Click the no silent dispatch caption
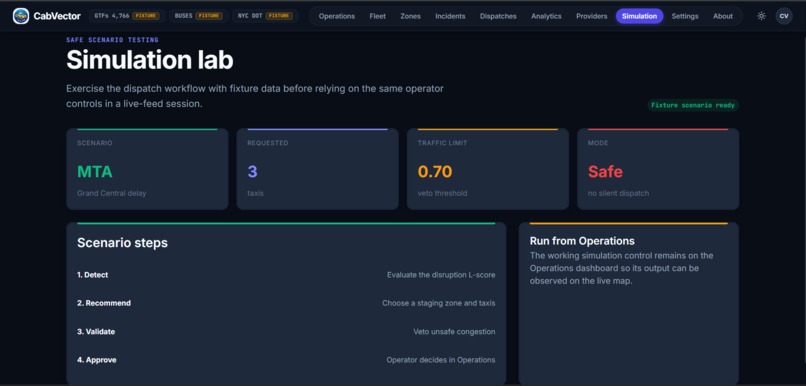 click(618, 193)
